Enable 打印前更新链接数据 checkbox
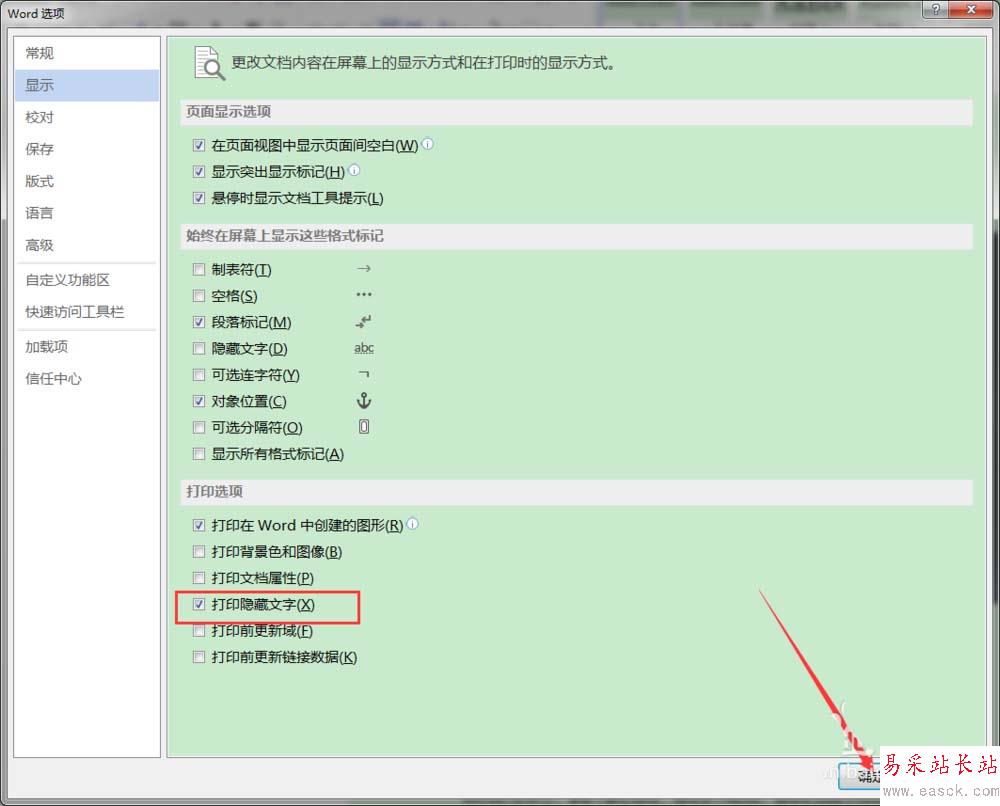 [199, 657]
